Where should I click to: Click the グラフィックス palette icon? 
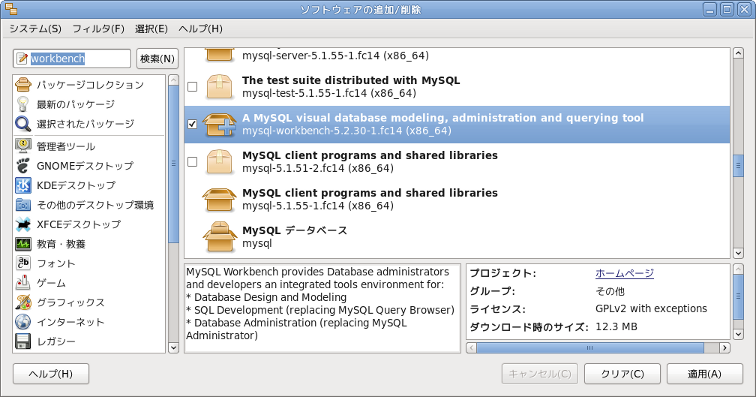click(23, 302)
